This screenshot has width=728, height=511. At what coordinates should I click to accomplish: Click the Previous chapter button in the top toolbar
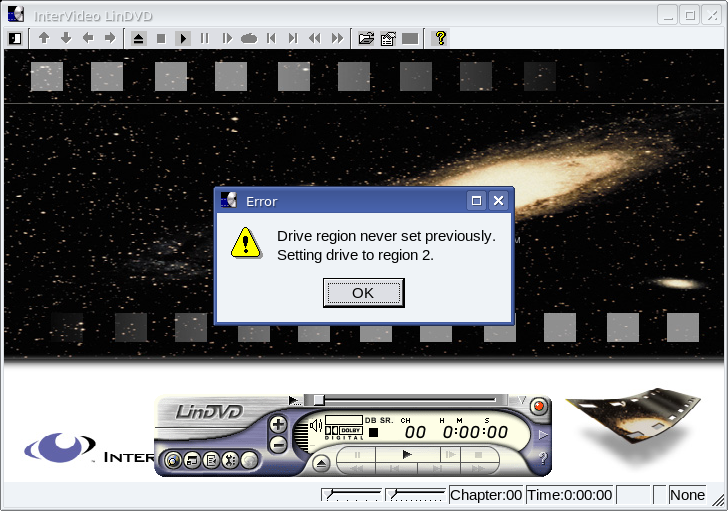(x=271, y=38)
